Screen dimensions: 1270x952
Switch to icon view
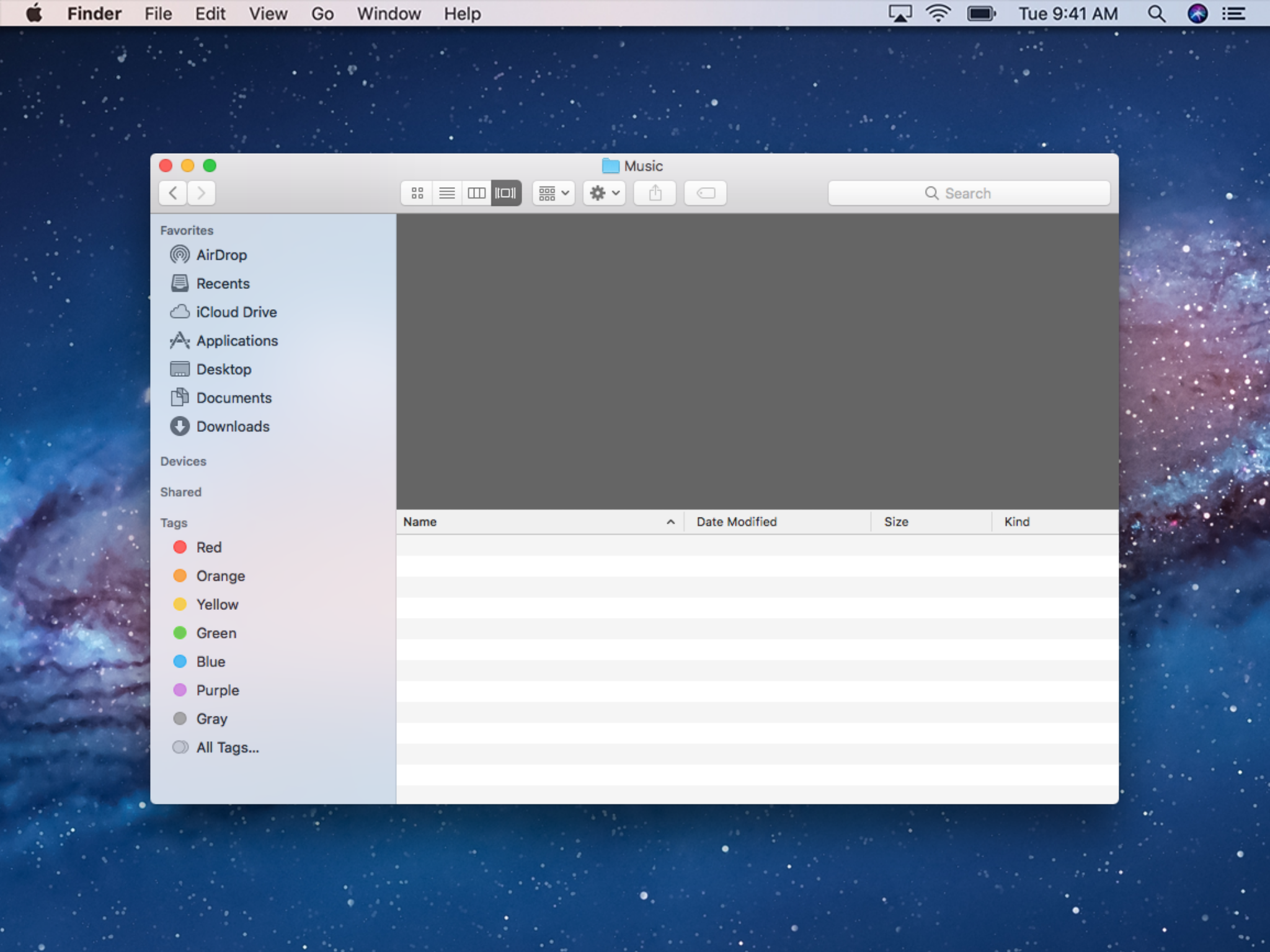417,193
